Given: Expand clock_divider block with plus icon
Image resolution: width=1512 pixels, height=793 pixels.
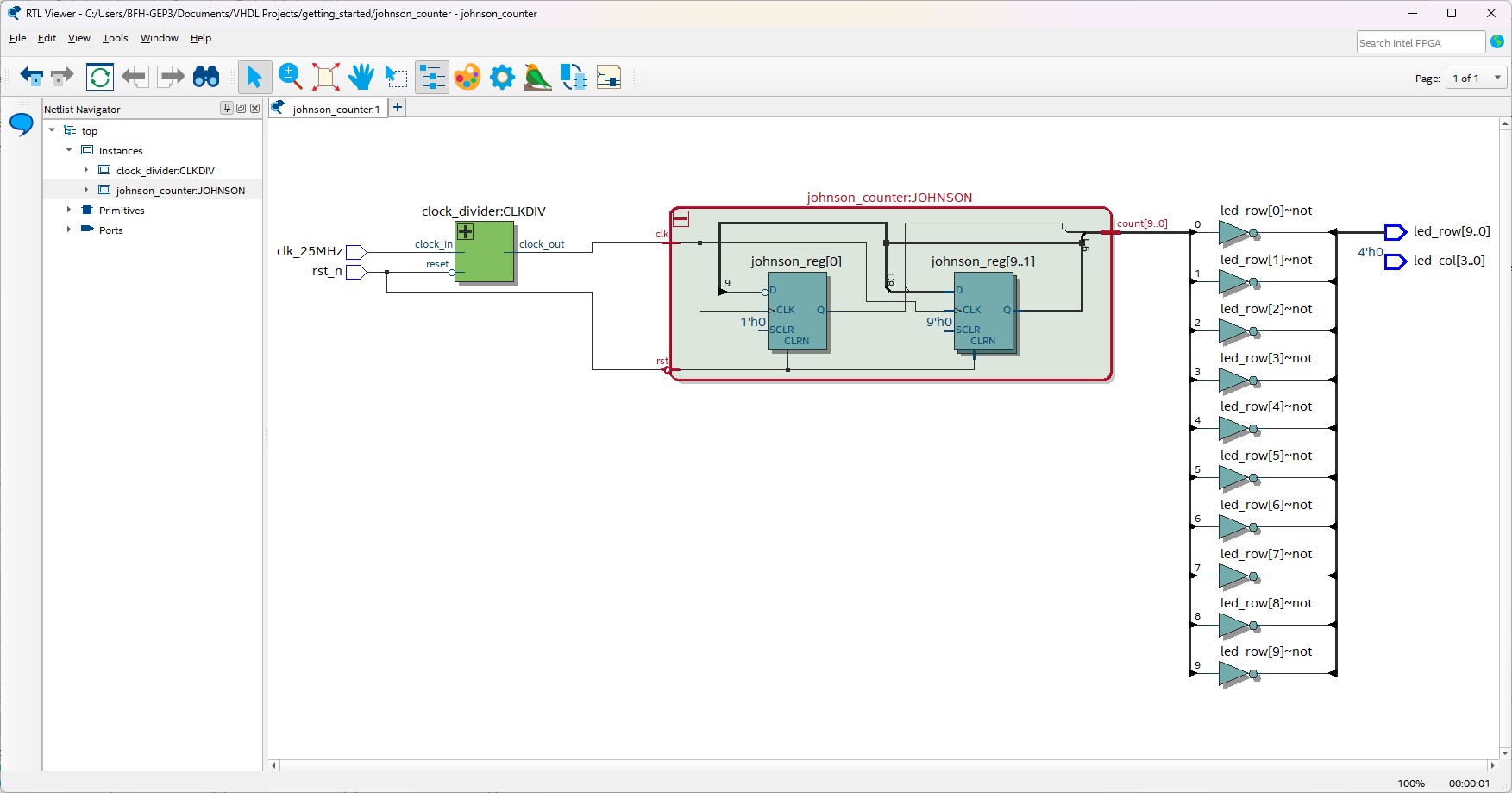Looking at the screenshot, I should [x=465, y=231].
